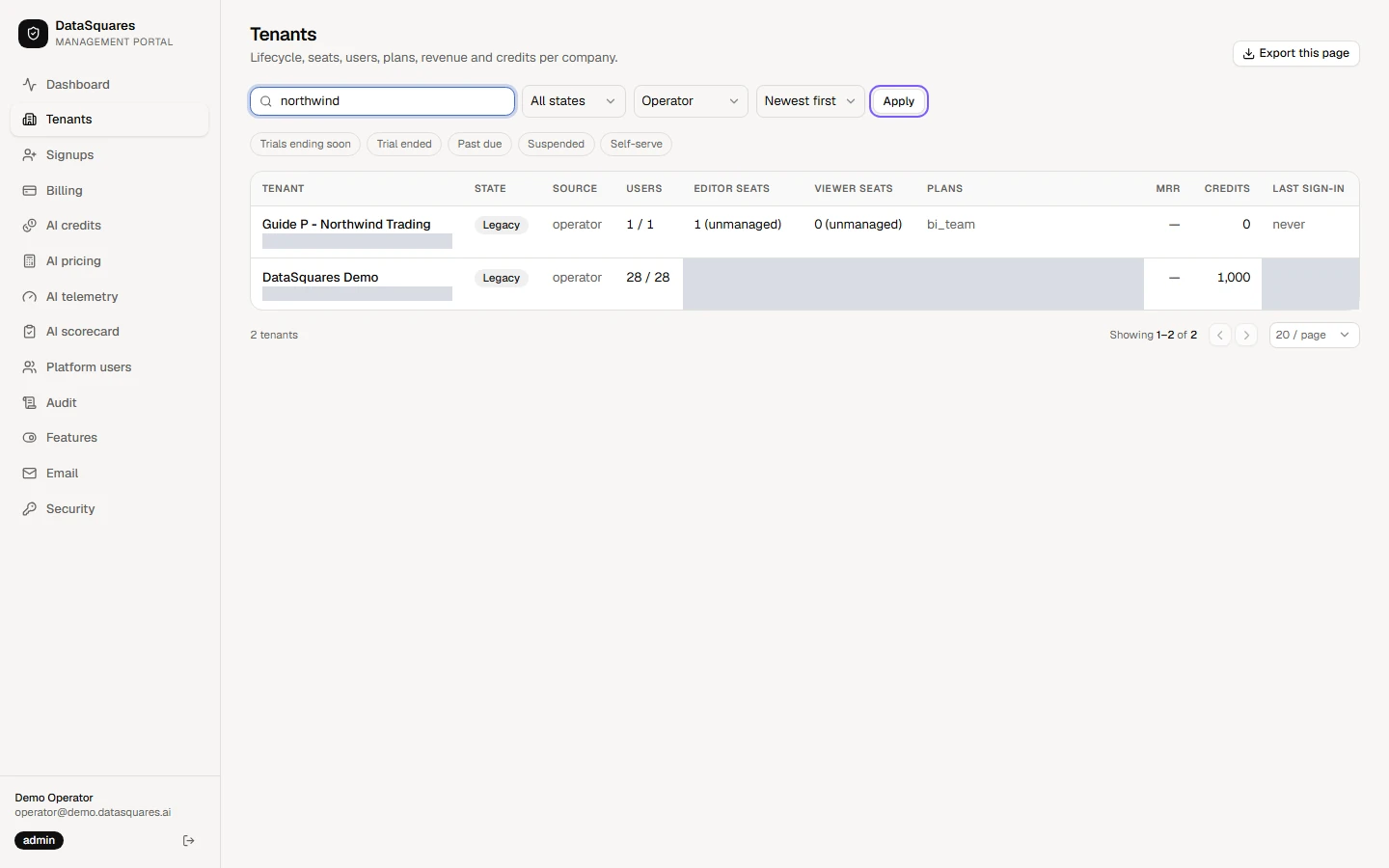Click Legacy badge for DataSquares Demo

pyautogui.click(x=502, y=279)
